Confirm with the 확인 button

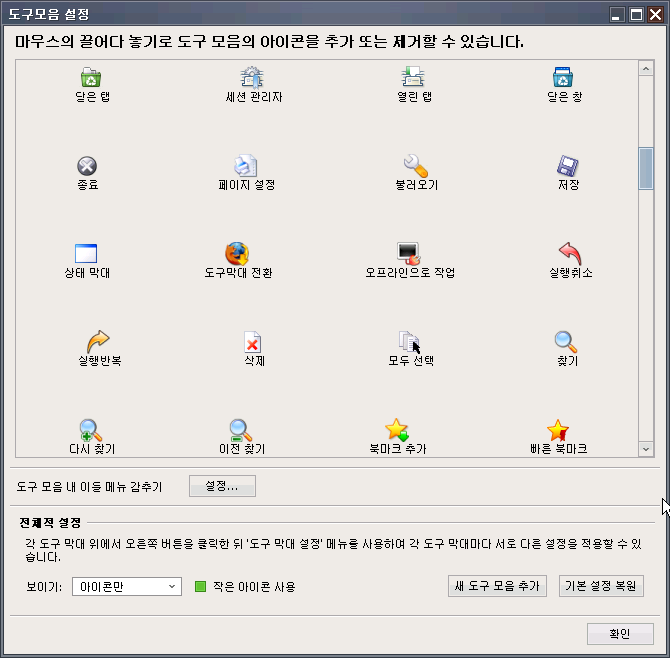tap(620, 633)
